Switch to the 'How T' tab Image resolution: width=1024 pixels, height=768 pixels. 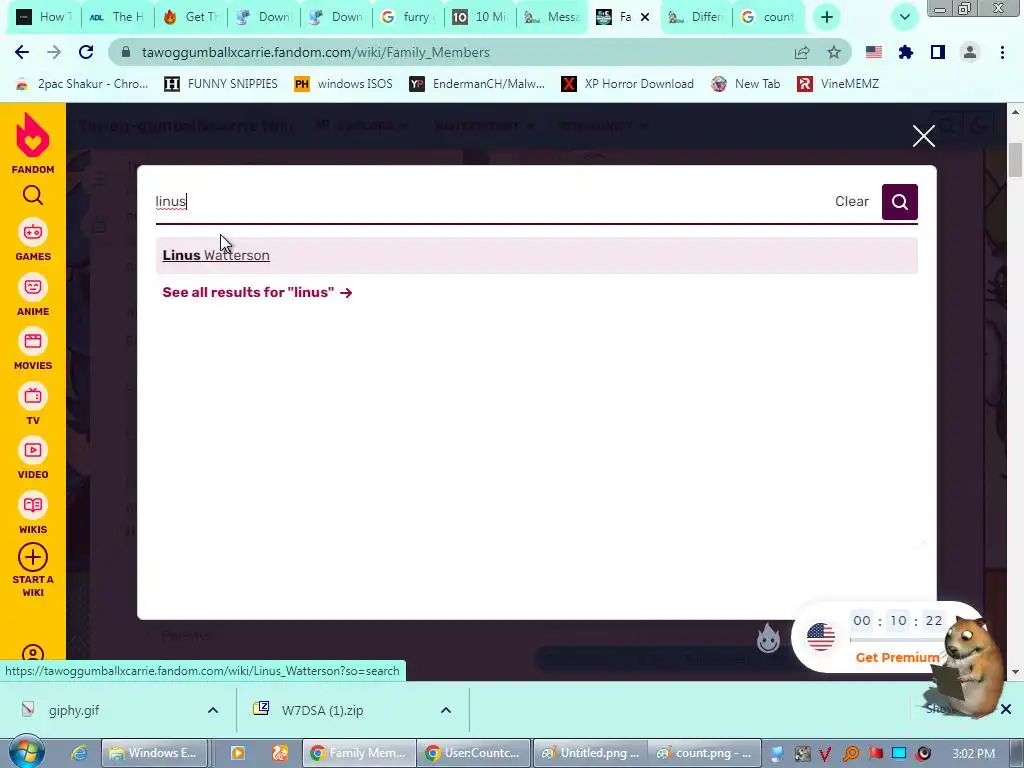pos(44,17)
